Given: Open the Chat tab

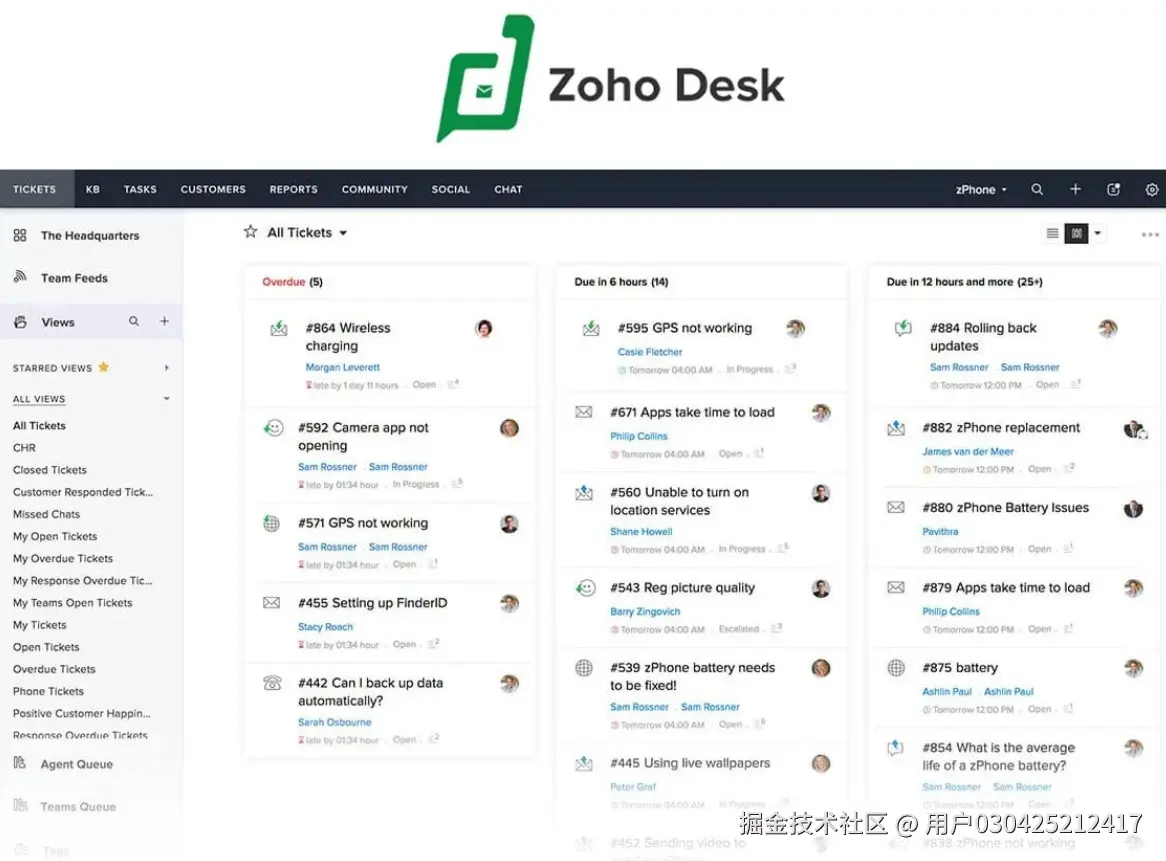Looking at the screenshot, I should tap(509, 189).
